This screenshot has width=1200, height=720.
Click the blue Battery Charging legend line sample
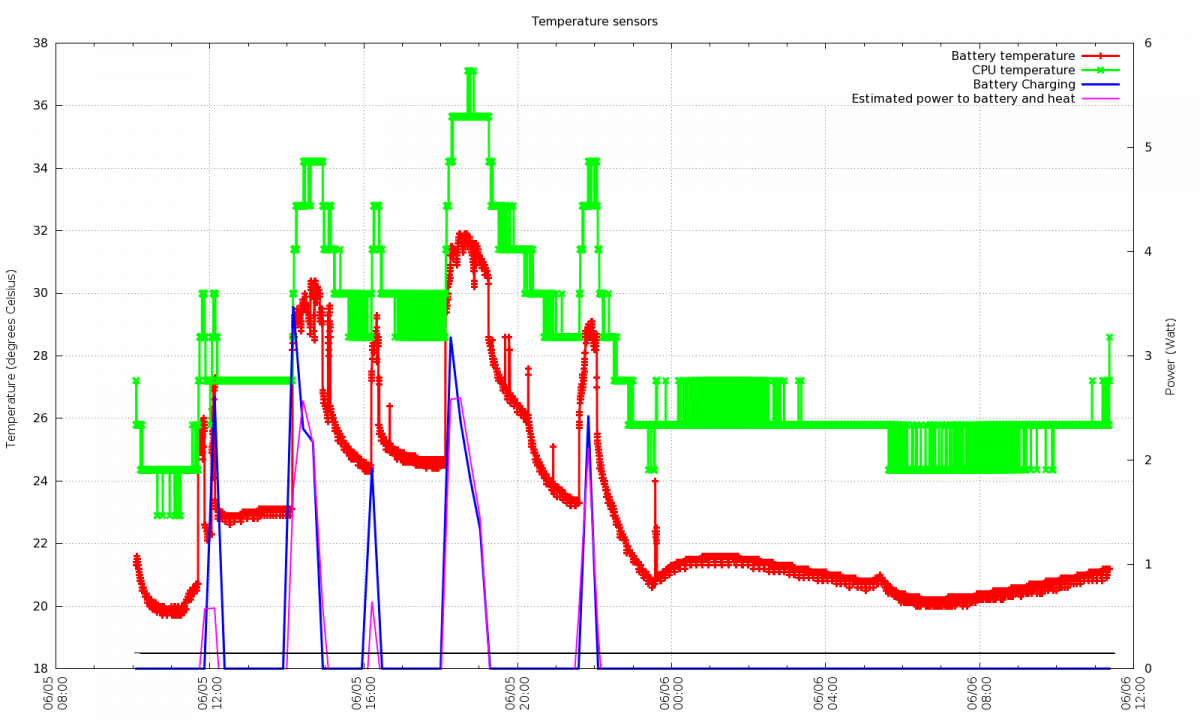[x=1100, y=84]
